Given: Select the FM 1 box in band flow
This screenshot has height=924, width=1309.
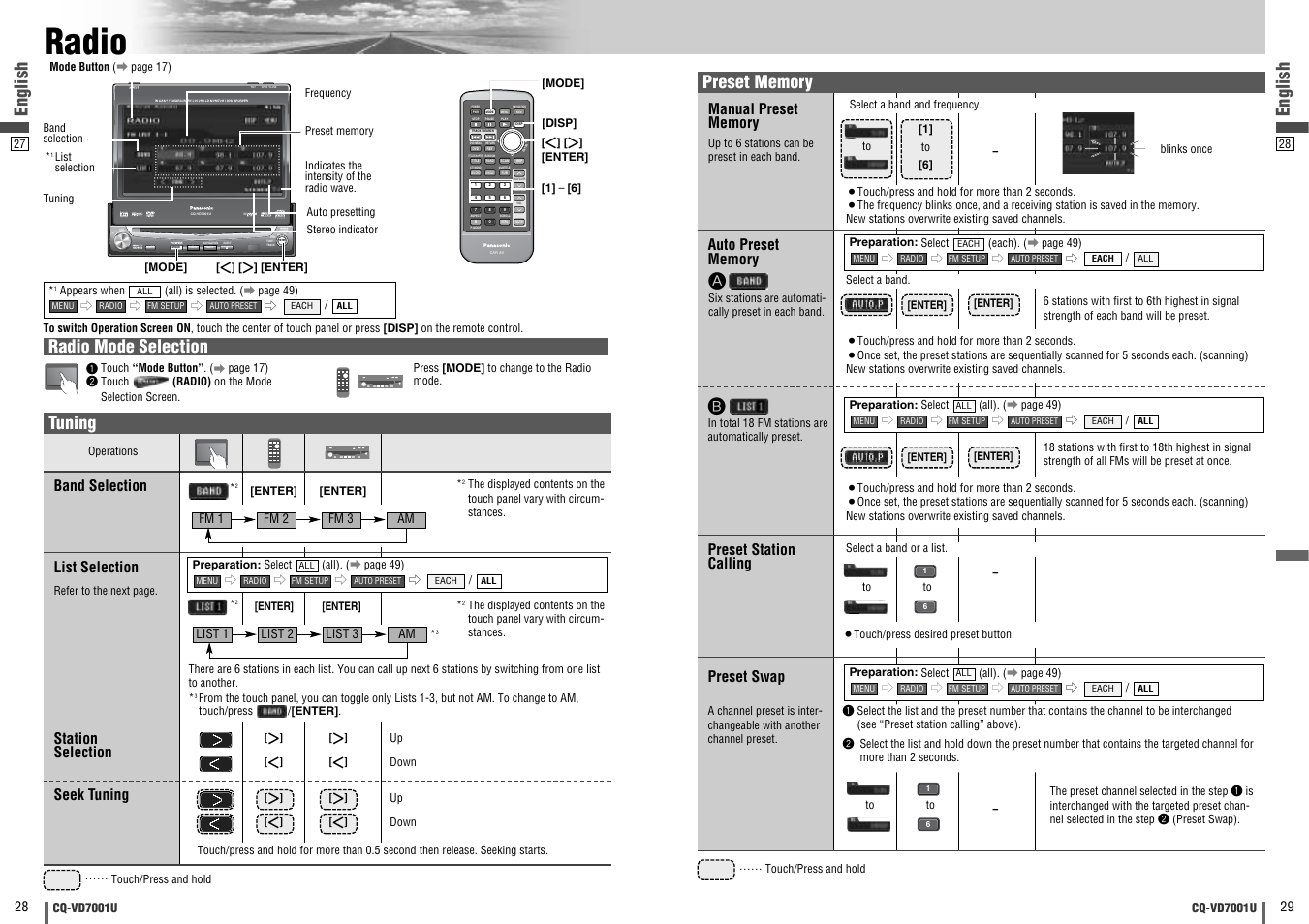Looking at the screenshot, I should [210, 520].
